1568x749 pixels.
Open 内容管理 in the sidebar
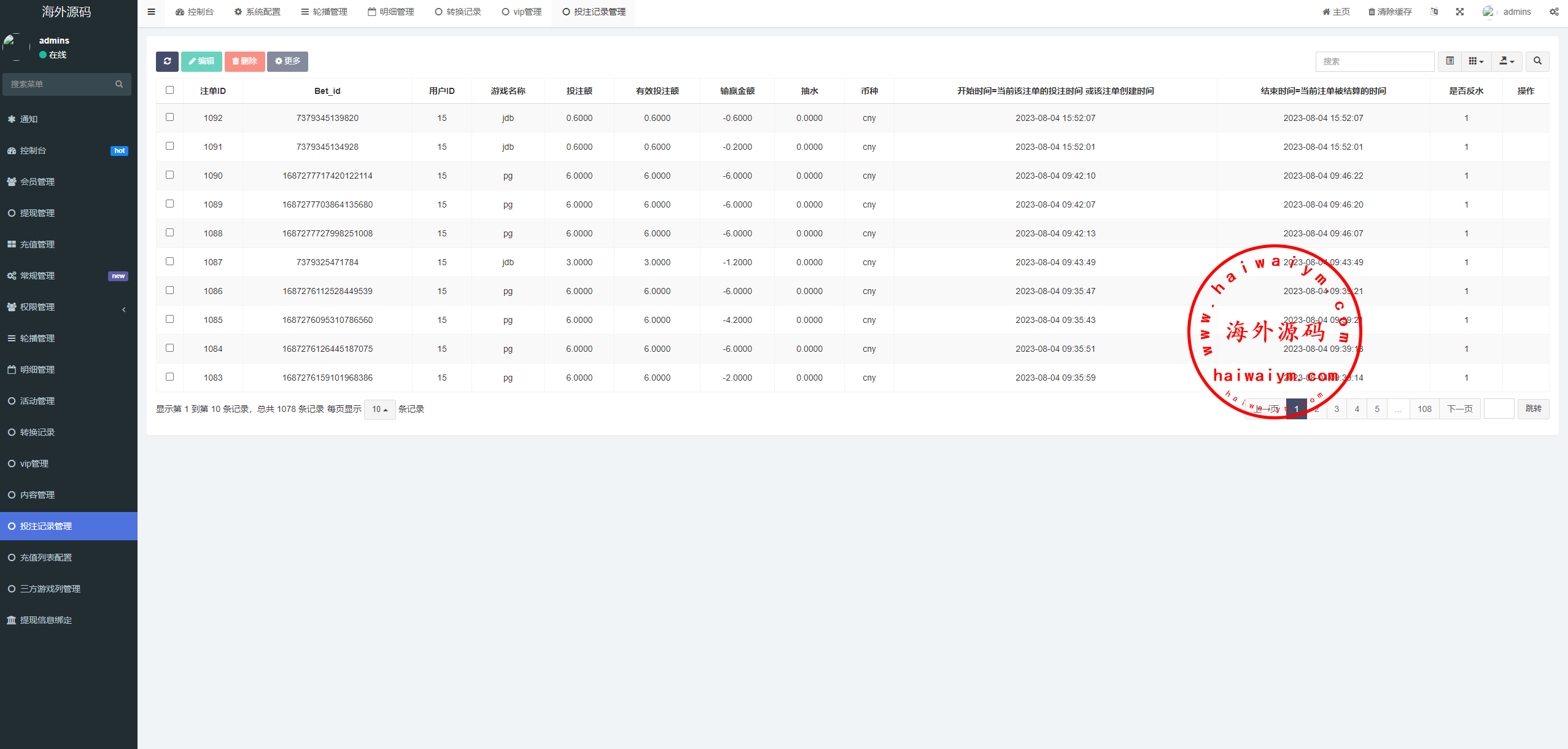click(x=69, y=495)
